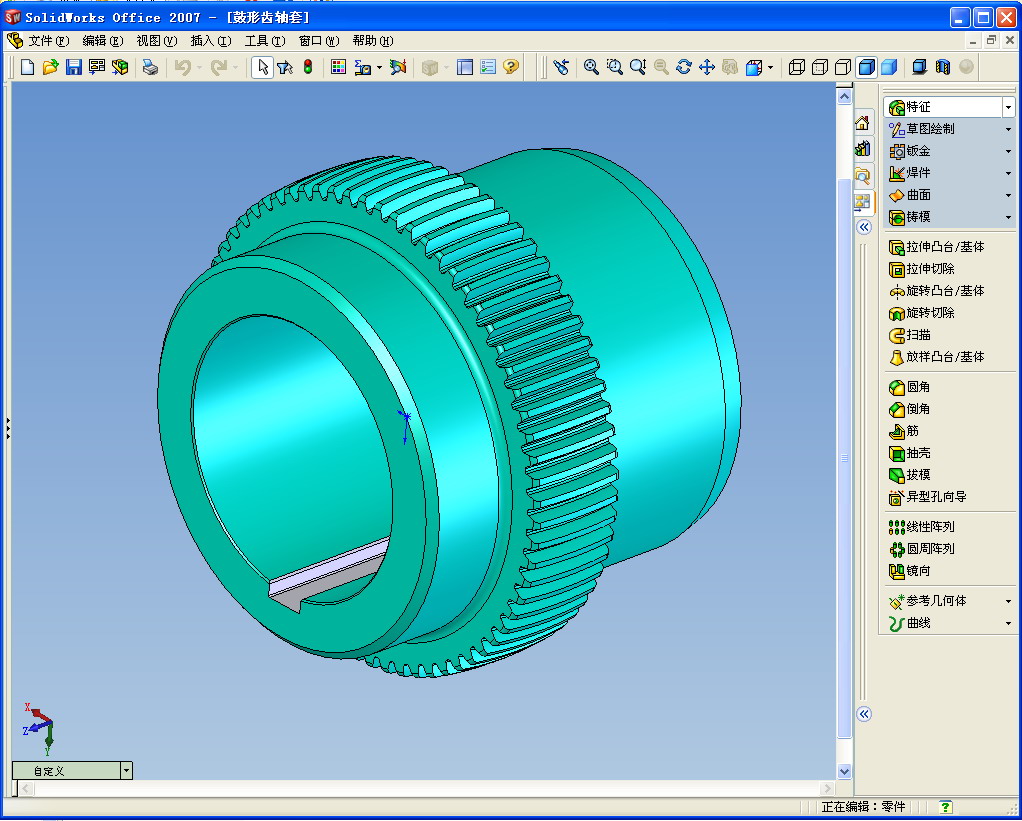Click the Rib (筋) feature
Image resolution: width=1022 pixels, height=821 pixels.
[x=904, y=431]
